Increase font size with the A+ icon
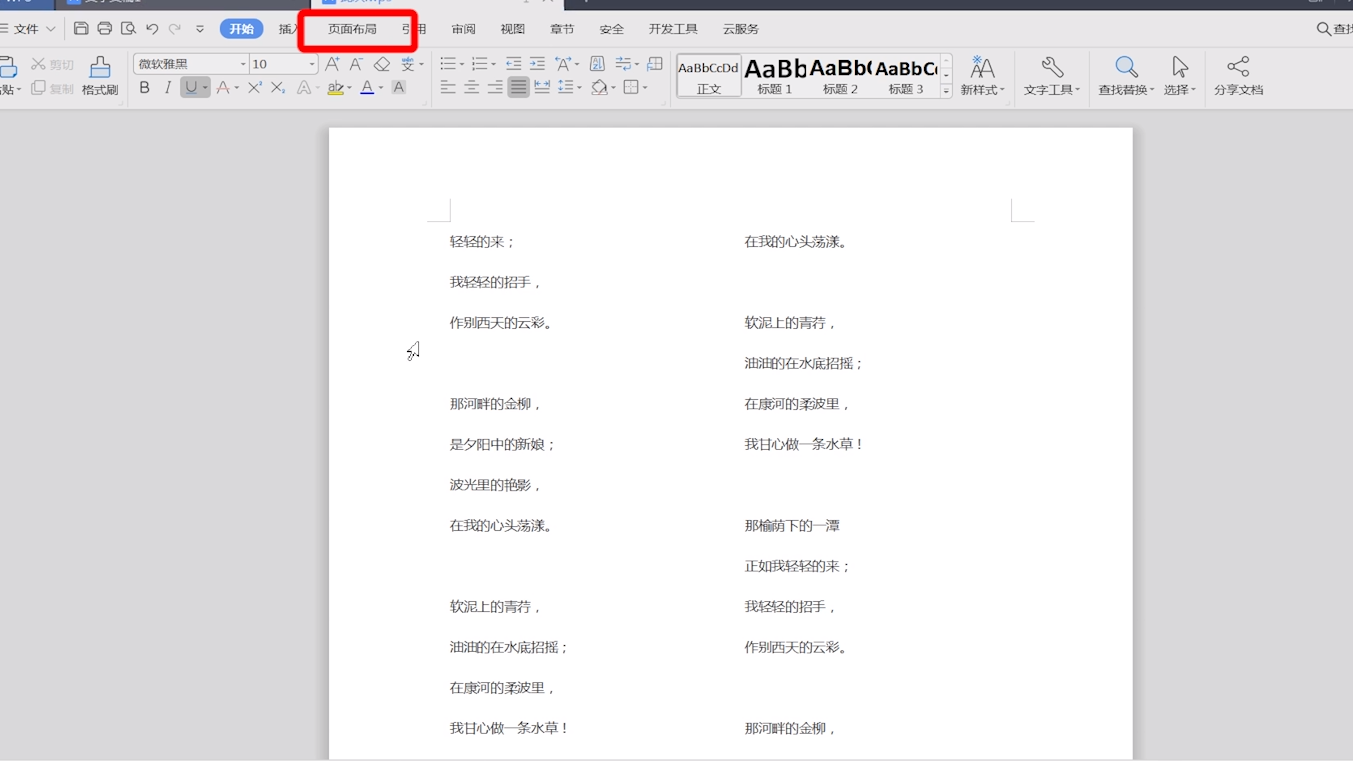Image resolution: width=1353 pixels, height=761 pixels. pyautogui.click(x=333, y=63)
